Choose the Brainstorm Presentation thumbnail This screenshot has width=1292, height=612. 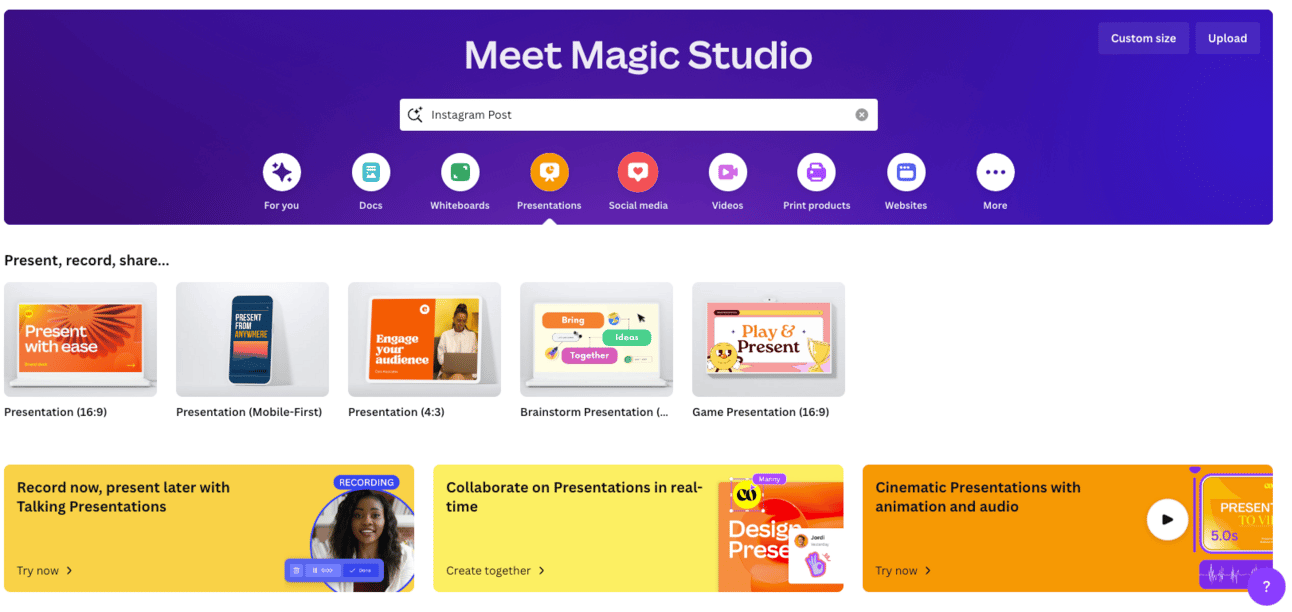[x=596, y=339]
